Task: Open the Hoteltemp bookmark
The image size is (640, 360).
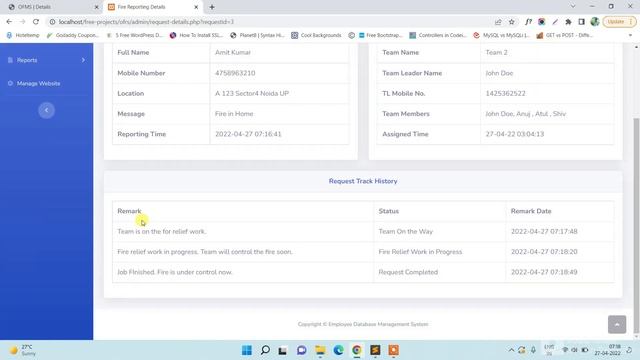Action: click(x=23, y=36)
